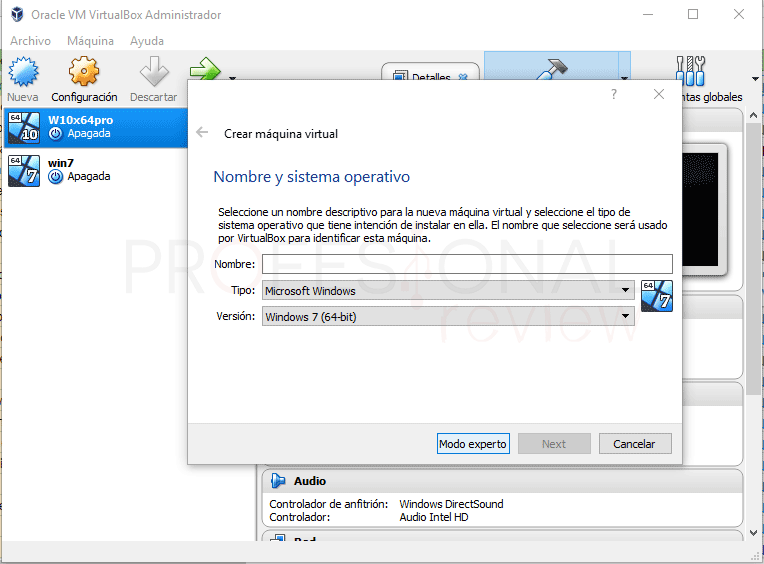Click the Nueva toolbar icon

pos(23,72)
